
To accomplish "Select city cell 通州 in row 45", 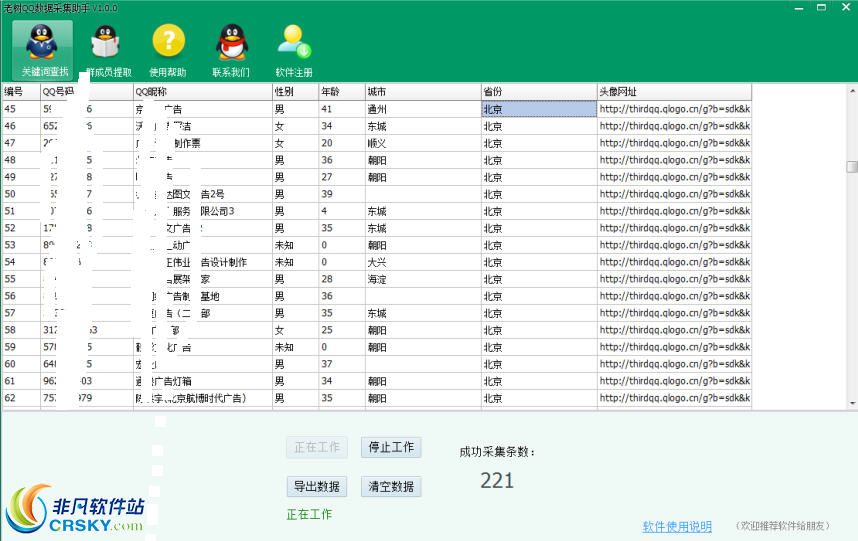I will pos(423,109).
